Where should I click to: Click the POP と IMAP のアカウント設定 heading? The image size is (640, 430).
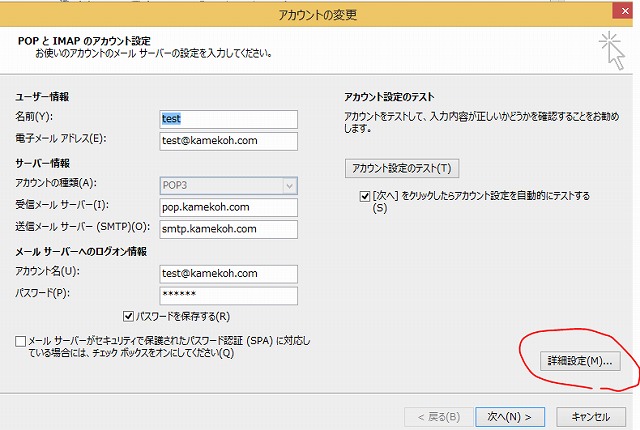tap(84, 41)
